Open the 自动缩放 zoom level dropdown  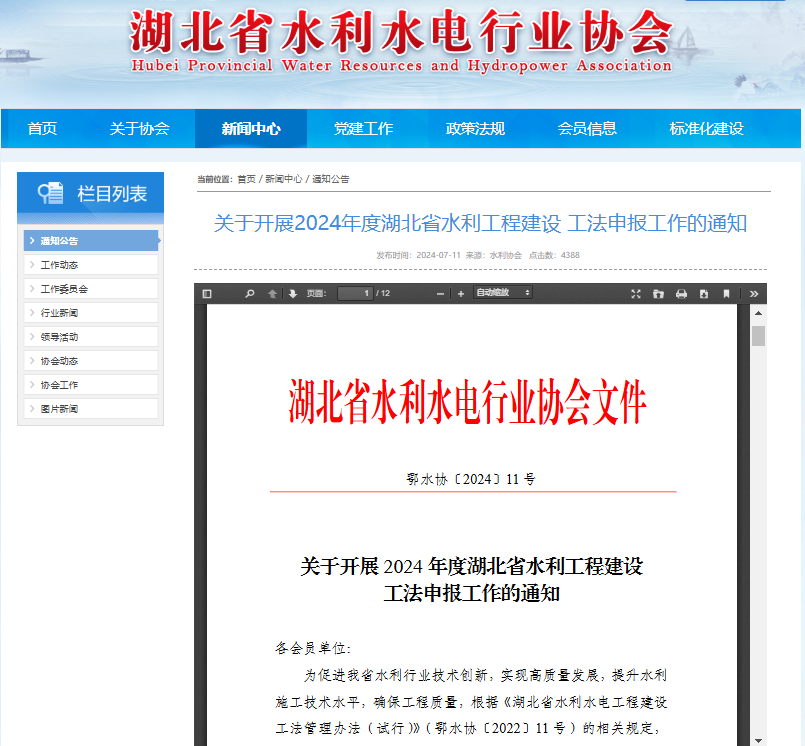point(500,293)
